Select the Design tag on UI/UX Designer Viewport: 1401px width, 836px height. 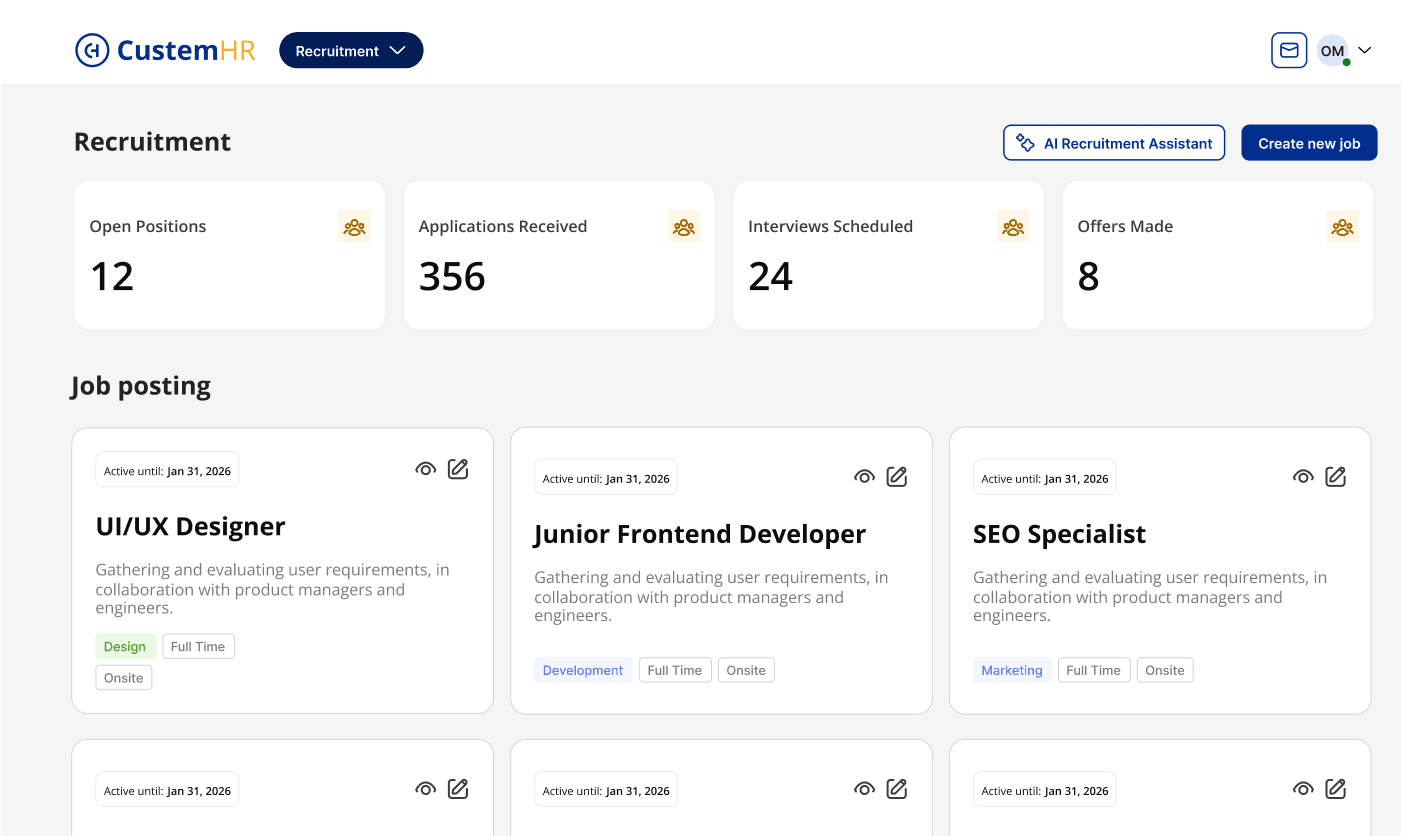125,647
